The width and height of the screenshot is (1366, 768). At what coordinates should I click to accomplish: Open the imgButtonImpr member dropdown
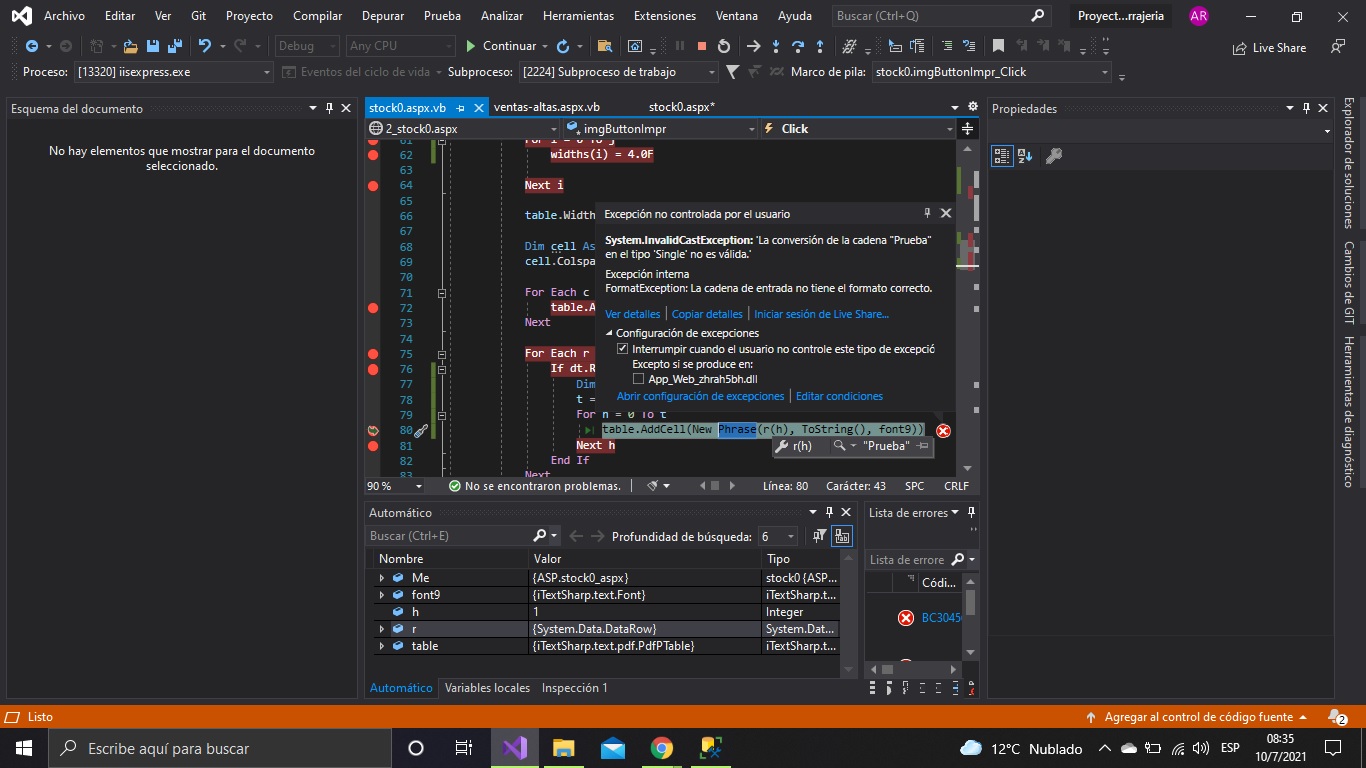point(660,129)
